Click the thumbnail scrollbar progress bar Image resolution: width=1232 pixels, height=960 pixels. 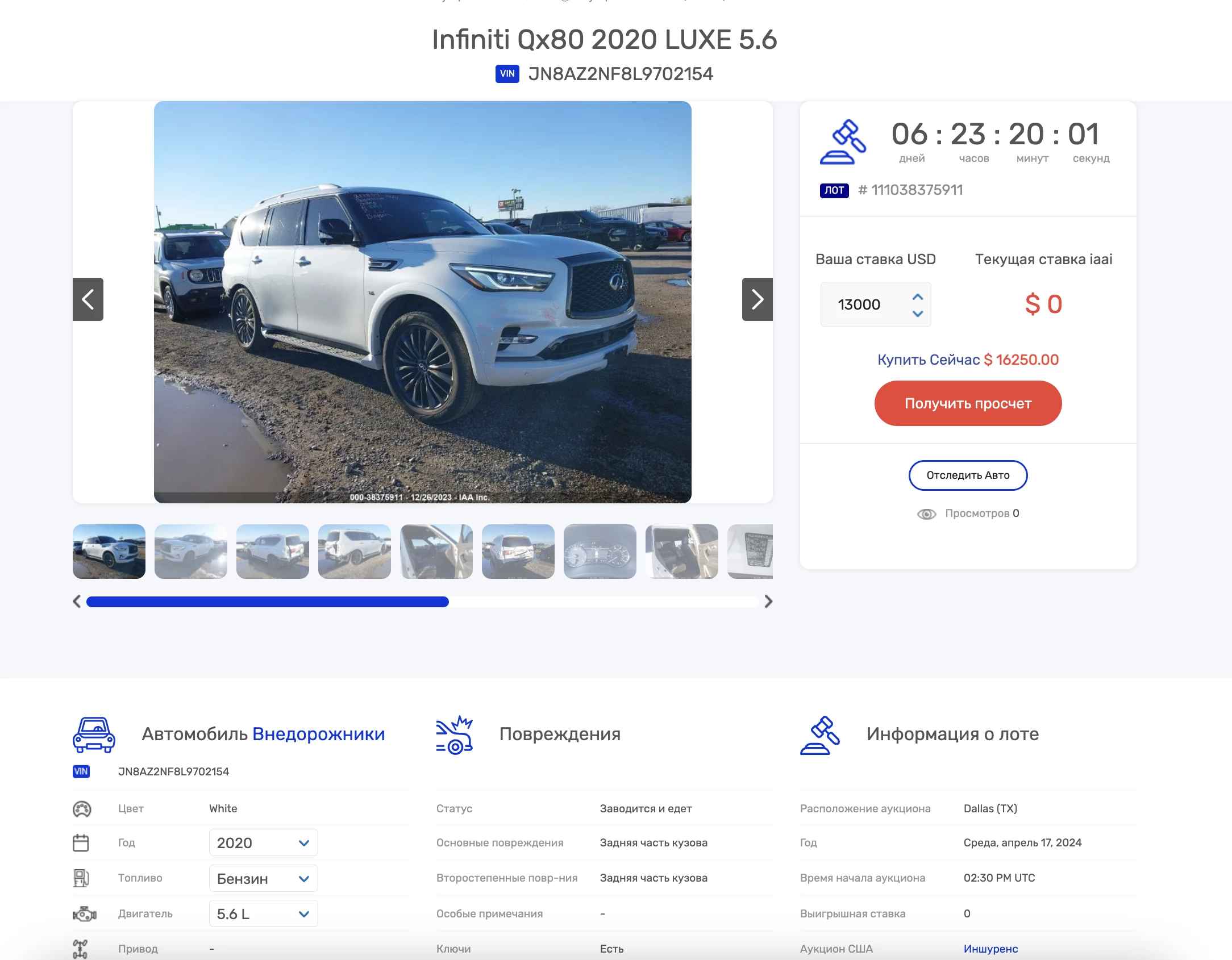tap(268, 602)
